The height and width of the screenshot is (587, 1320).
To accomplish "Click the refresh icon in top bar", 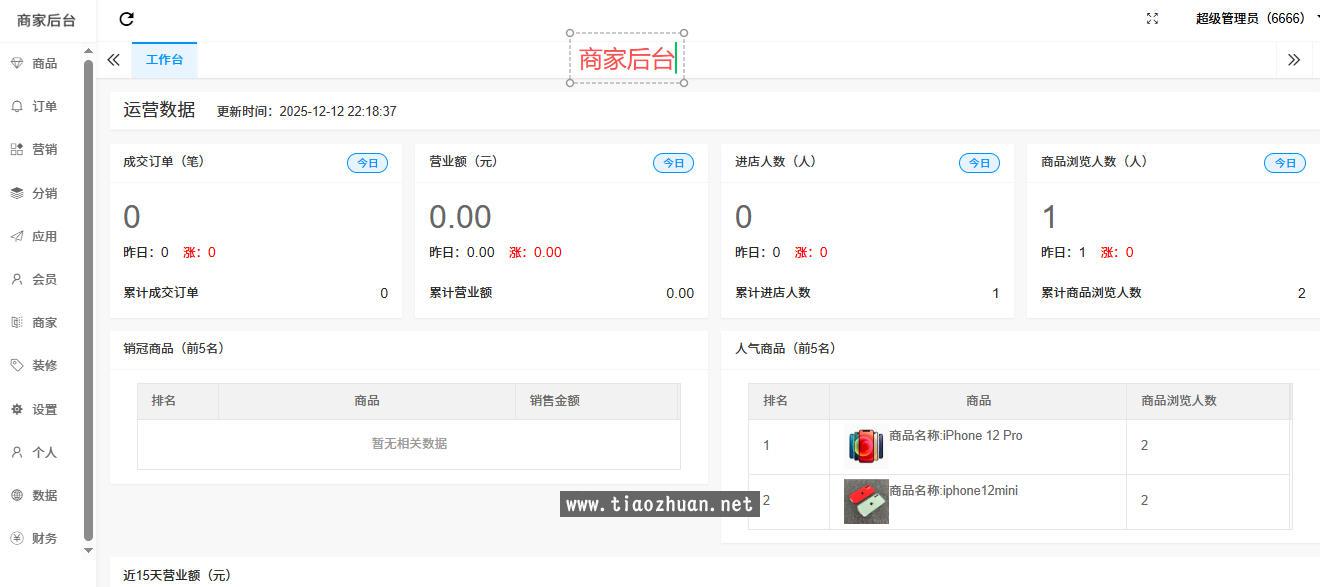I will [x=126, y=19].
